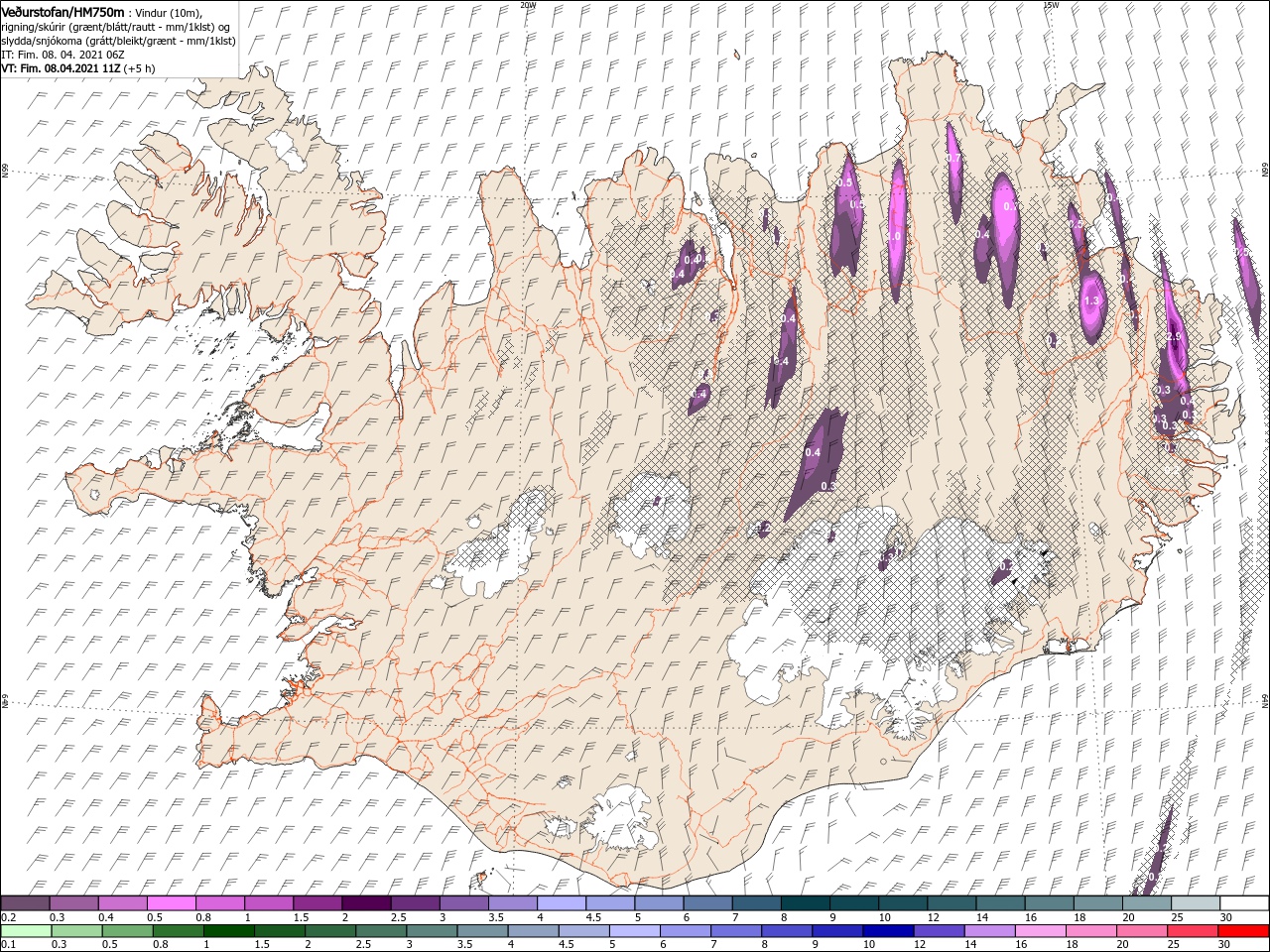Pick the snow legend swatch starting at 12
Viewport: 1270px width, 952px height.
952,903
